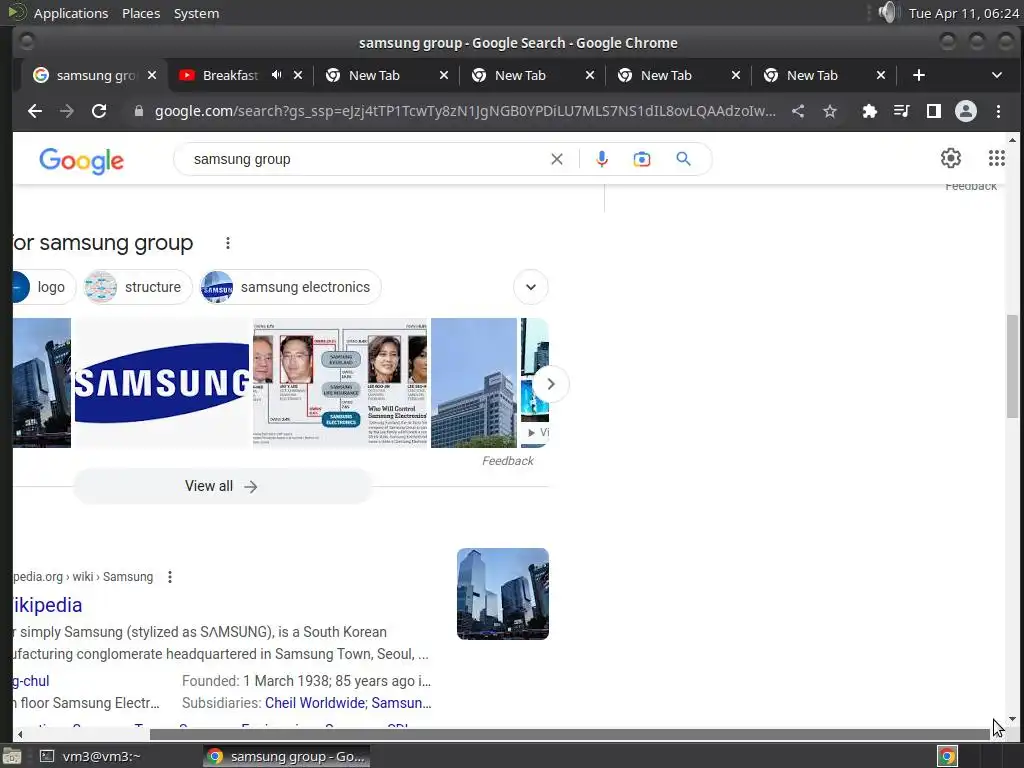Open the Samsung blue logo image

(161, 383)
